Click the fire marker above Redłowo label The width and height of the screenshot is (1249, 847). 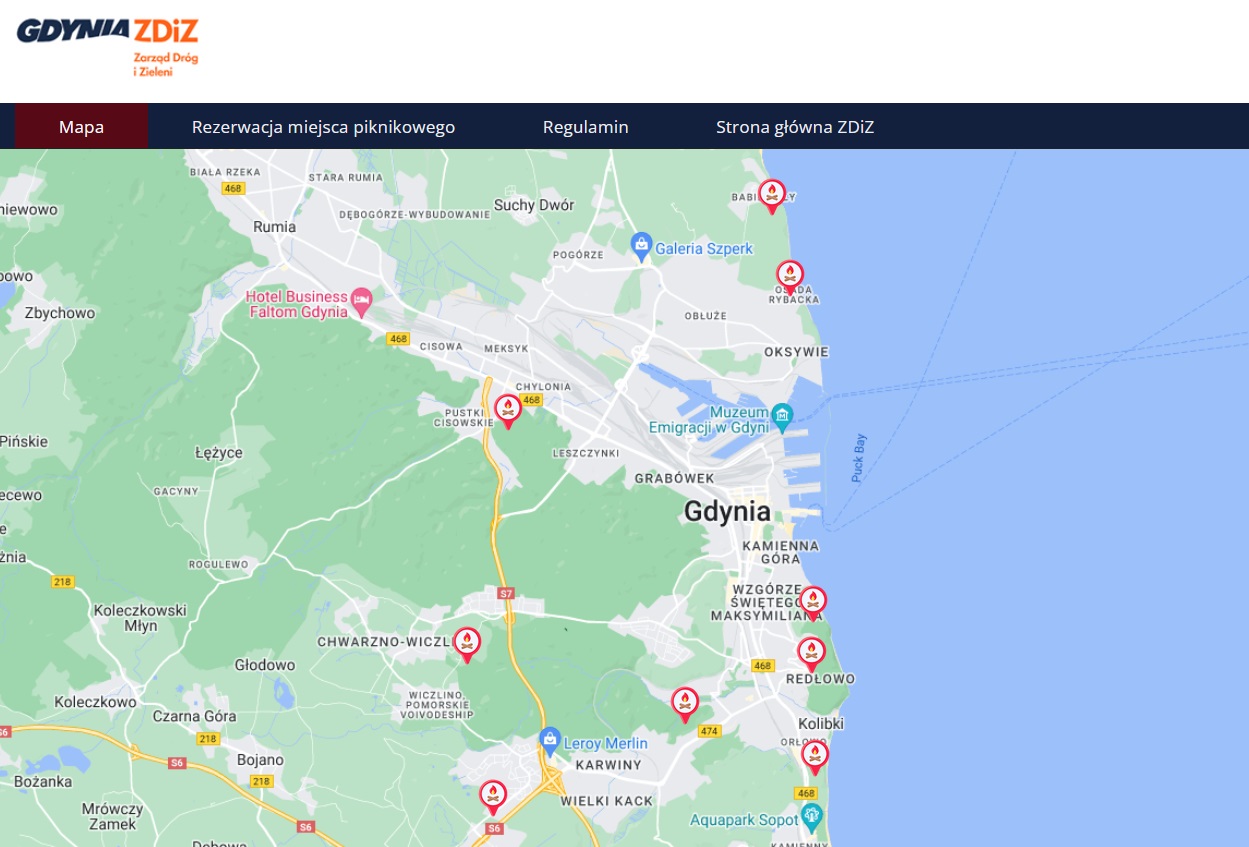click(x=811, y=653)
